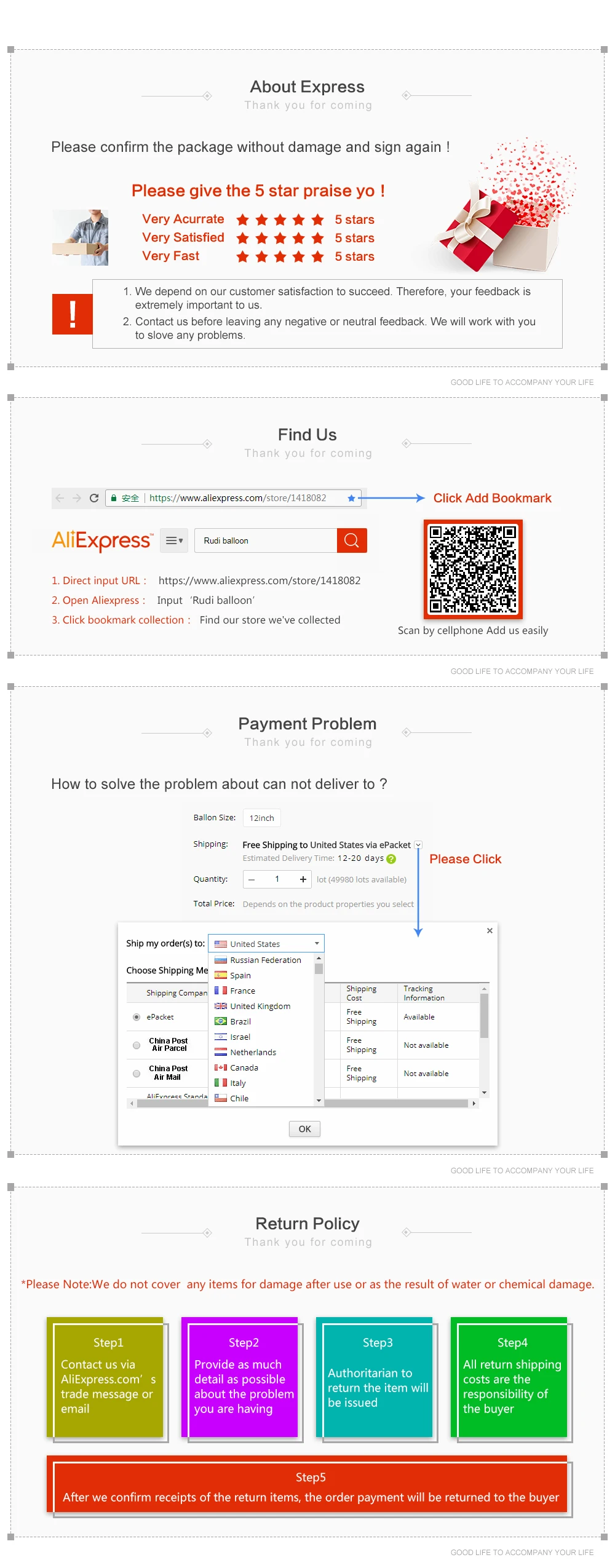
Task: Expand the shipping method dropdown arrow
Action: click(x=418, y=845)
